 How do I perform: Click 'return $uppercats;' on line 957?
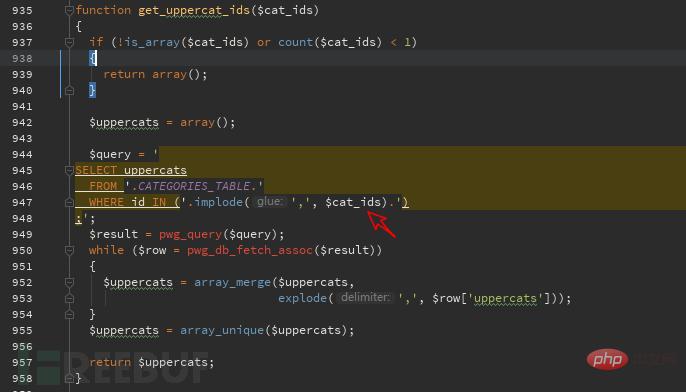click(151, 362)
